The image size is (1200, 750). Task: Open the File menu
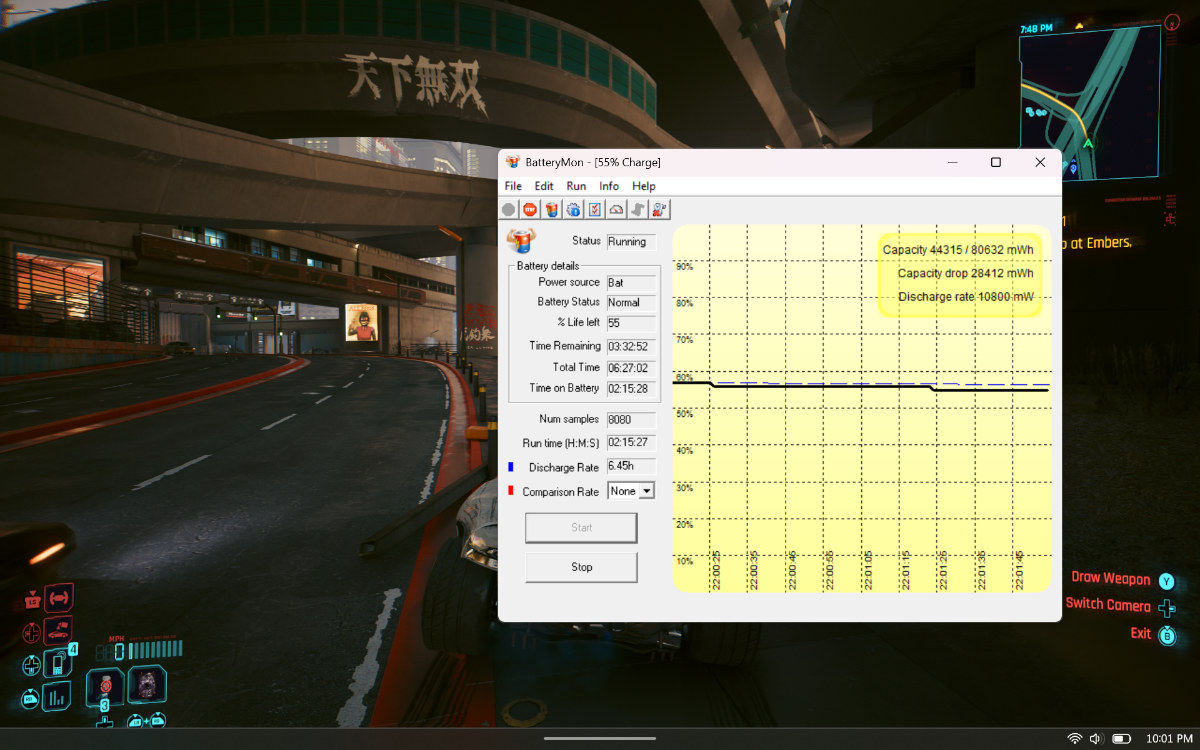(513, 186)
